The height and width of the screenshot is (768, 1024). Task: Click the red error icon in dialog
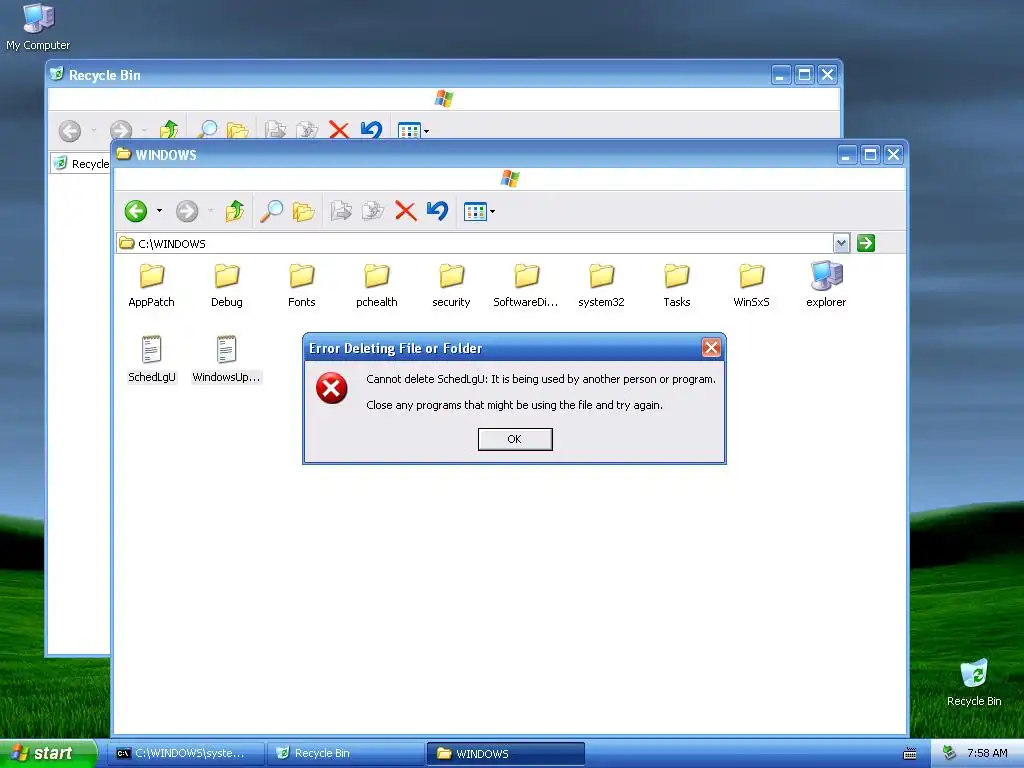tap(332, 389)
